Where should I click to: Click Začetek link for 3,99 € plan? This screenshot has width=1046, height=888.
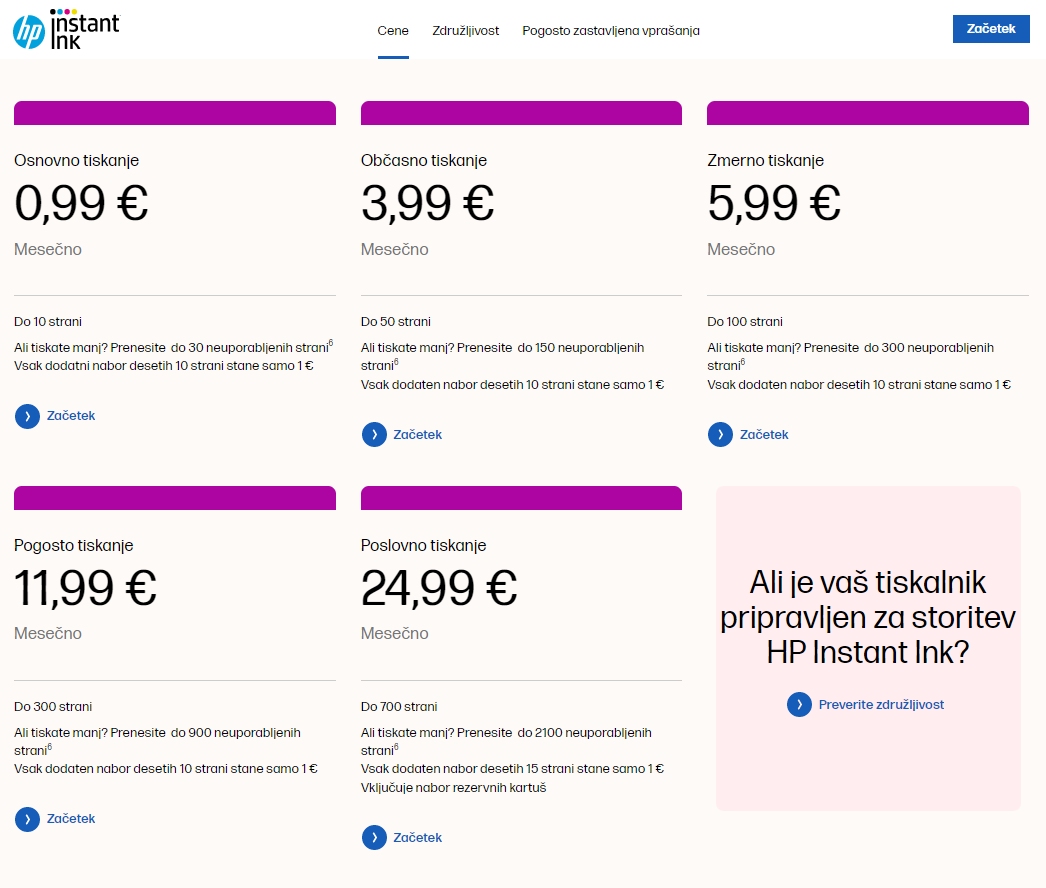(418, 434)
